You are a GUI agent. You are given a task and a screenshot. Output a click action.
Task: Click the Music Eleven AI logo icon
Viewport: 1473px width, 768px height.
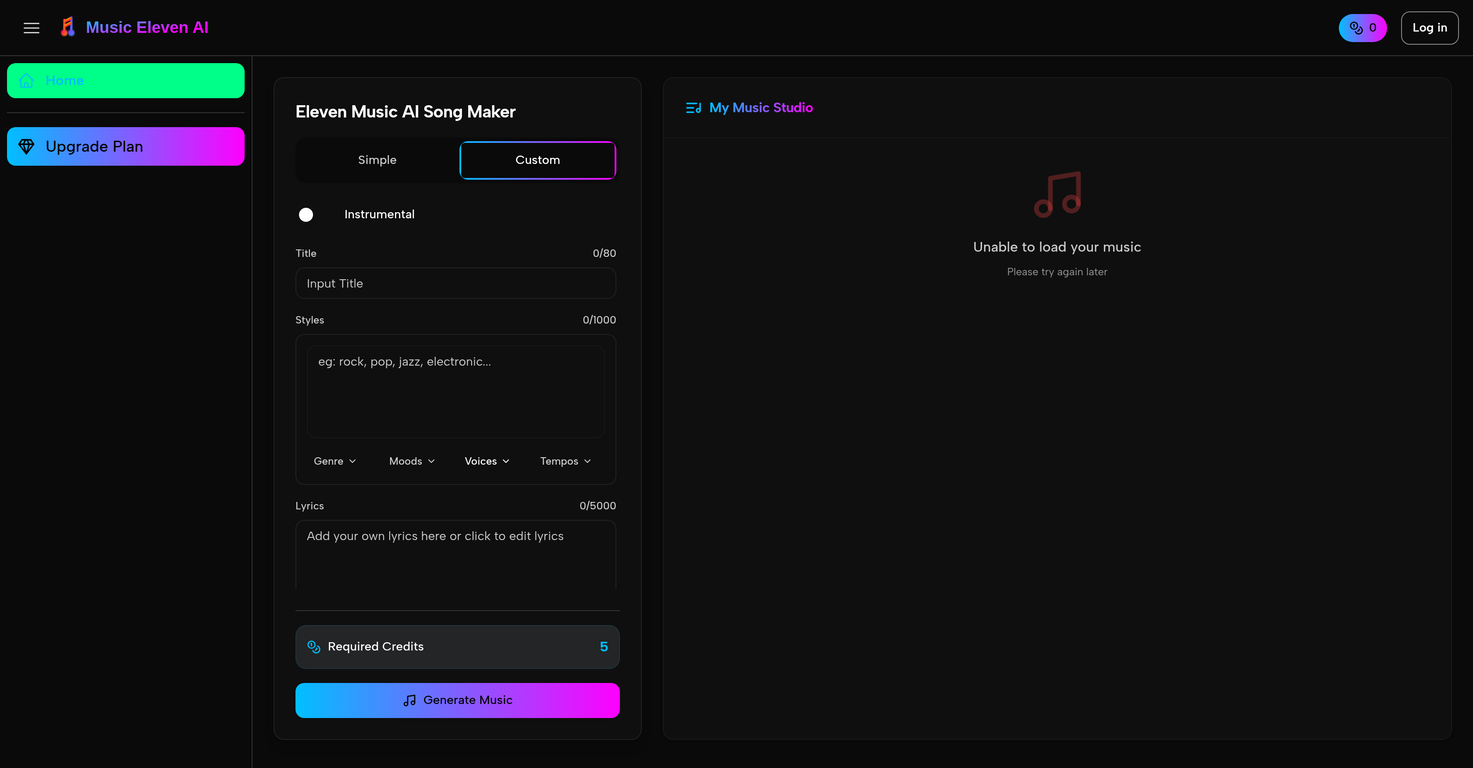tap(67, 27)
